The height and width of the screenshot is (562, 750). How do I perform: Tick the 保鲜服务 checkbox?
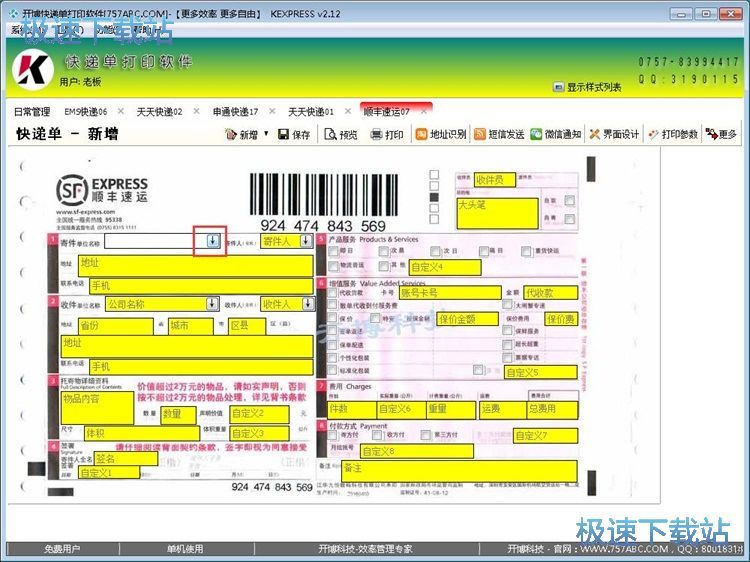pos(507,331)
